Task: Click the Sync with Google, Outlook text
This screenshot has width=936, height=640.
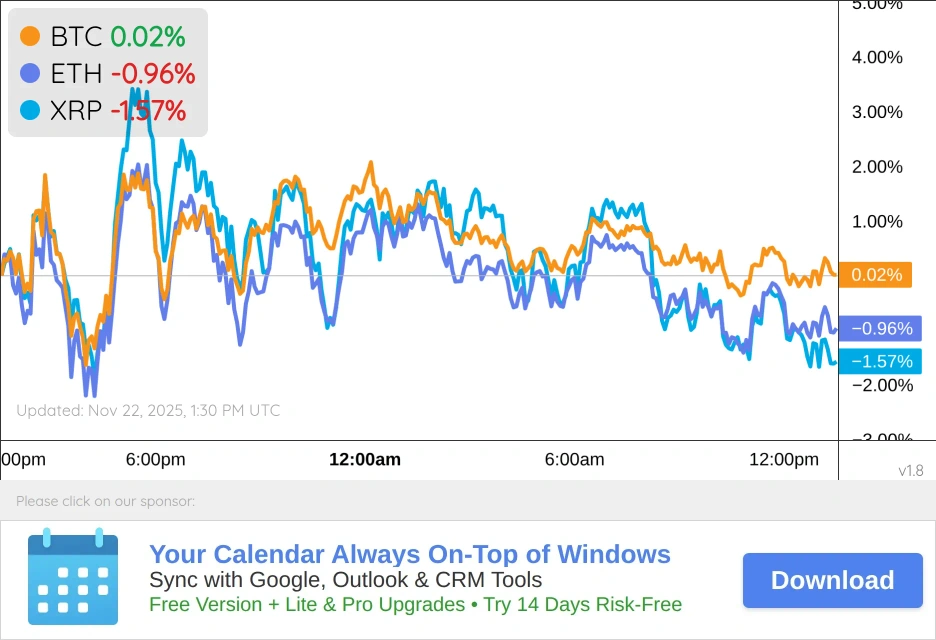Action: 345,580
